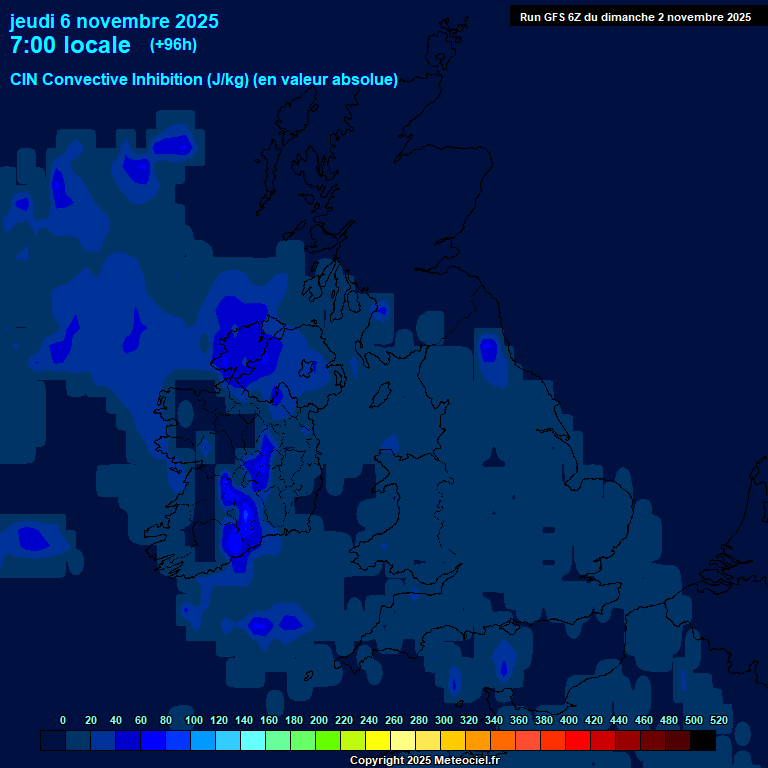Click the 0 value on the legend scale
This screenshot has width=768, height=768.
tap(63, 720)
